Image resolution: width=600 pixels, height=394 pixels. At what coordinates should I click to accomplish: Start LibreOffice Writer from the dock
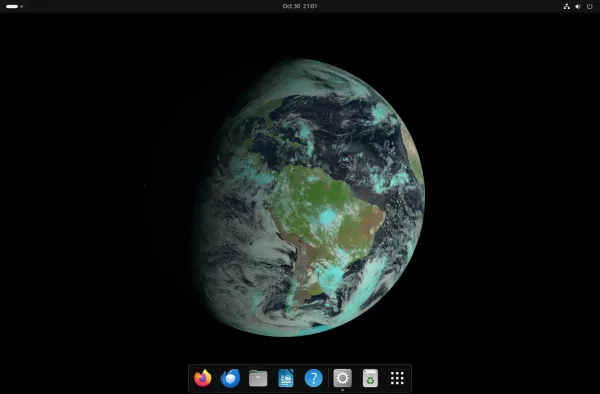286,378
